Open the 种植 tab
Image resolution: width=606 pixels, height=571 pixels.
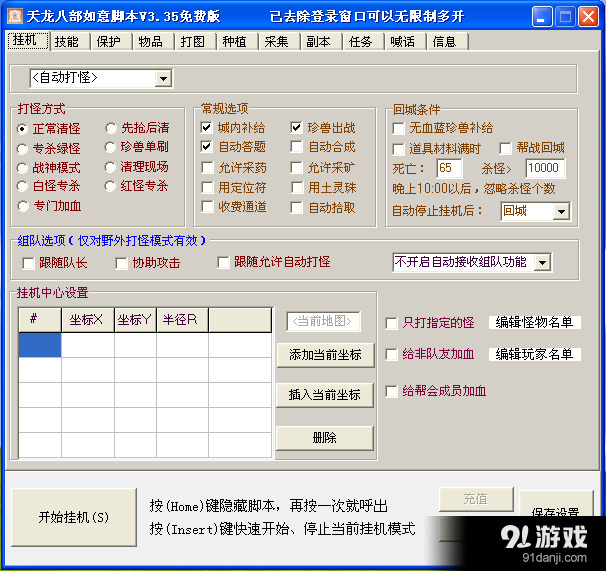click(235, 41)
